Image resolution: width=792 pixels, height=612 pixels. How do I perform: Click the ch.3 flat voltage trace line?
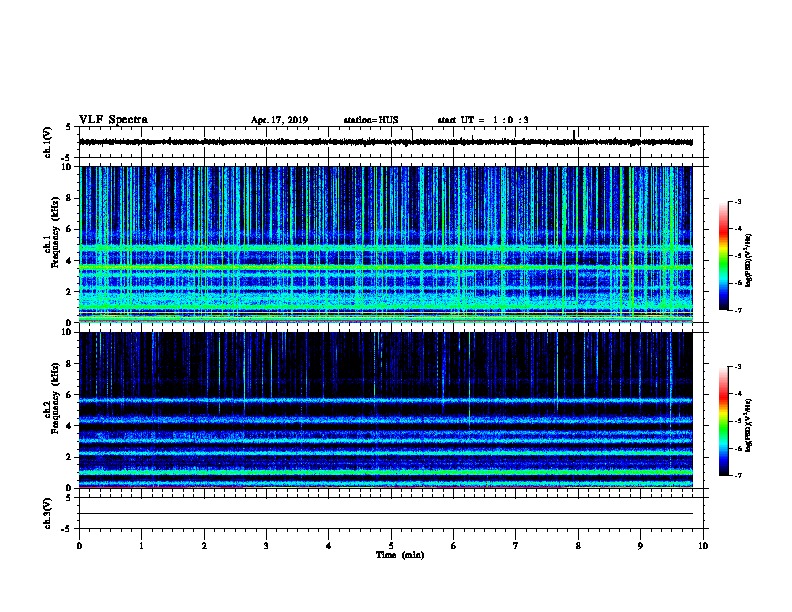click(x=386, y=514)
